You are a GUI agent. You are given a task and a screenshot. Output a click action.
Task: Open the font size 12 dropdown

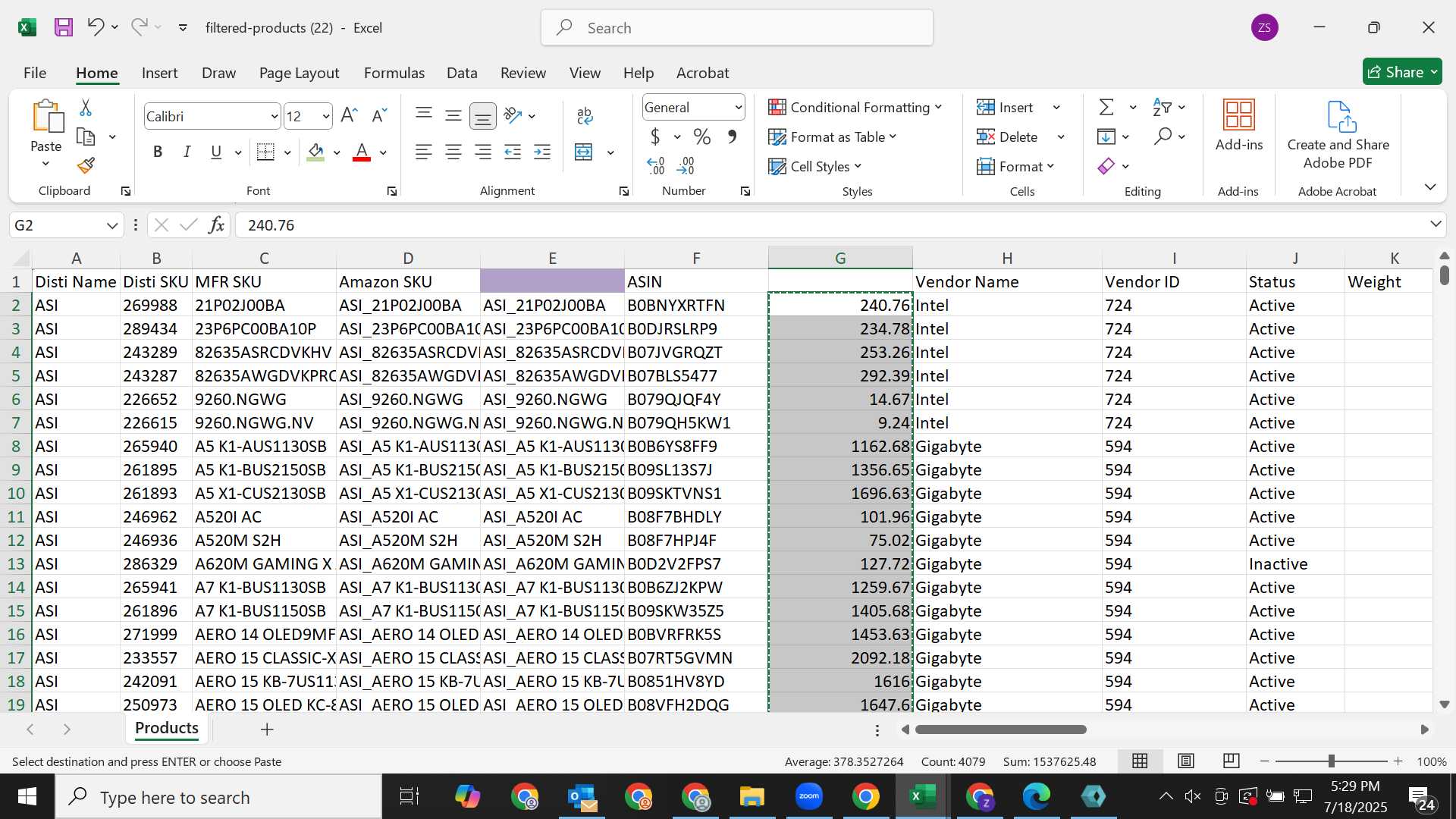coord(326,117)
